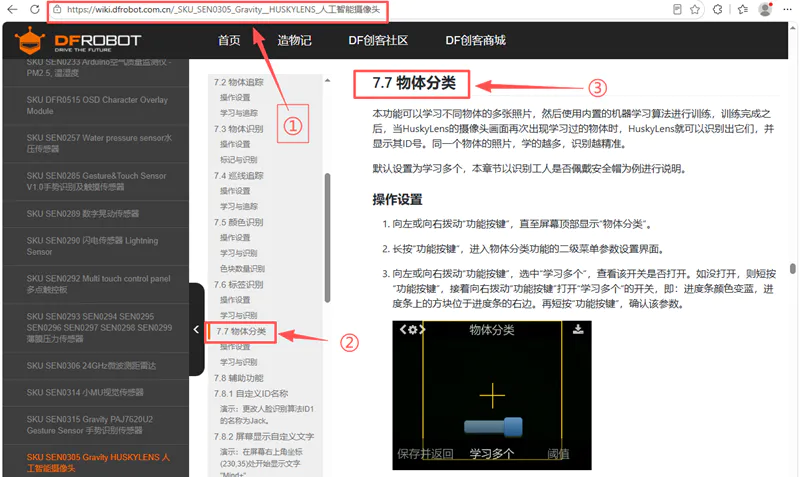Jump to 7.8.1 自定义ID名称 in contents

coord(251,394)
